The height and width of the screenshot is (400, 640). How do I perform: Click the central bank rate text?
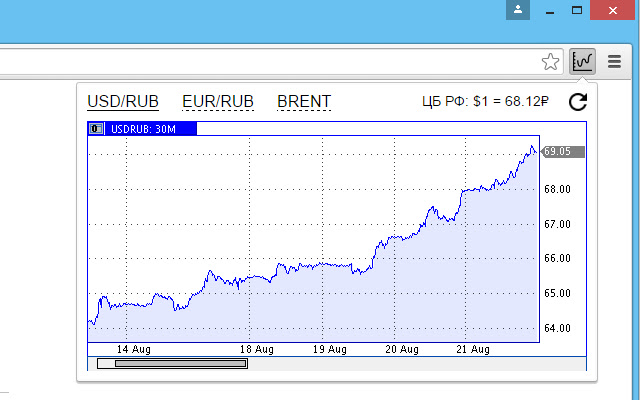(488, 102)
